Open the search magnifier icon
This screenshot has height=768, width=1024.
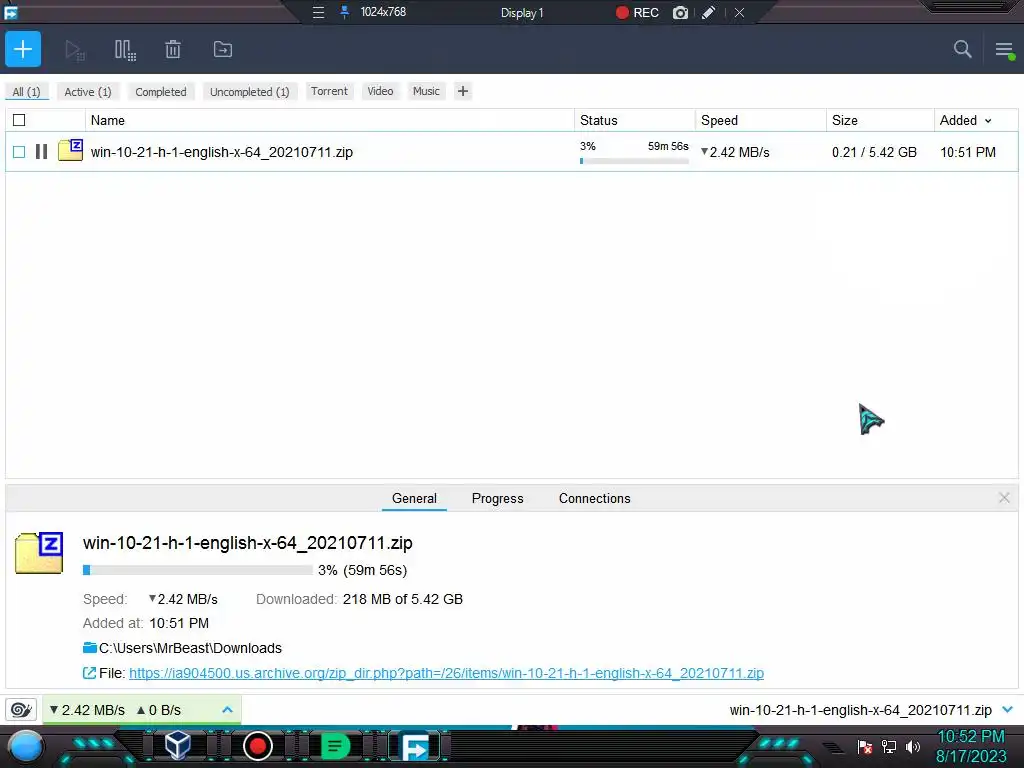click(x=963, y=49)
